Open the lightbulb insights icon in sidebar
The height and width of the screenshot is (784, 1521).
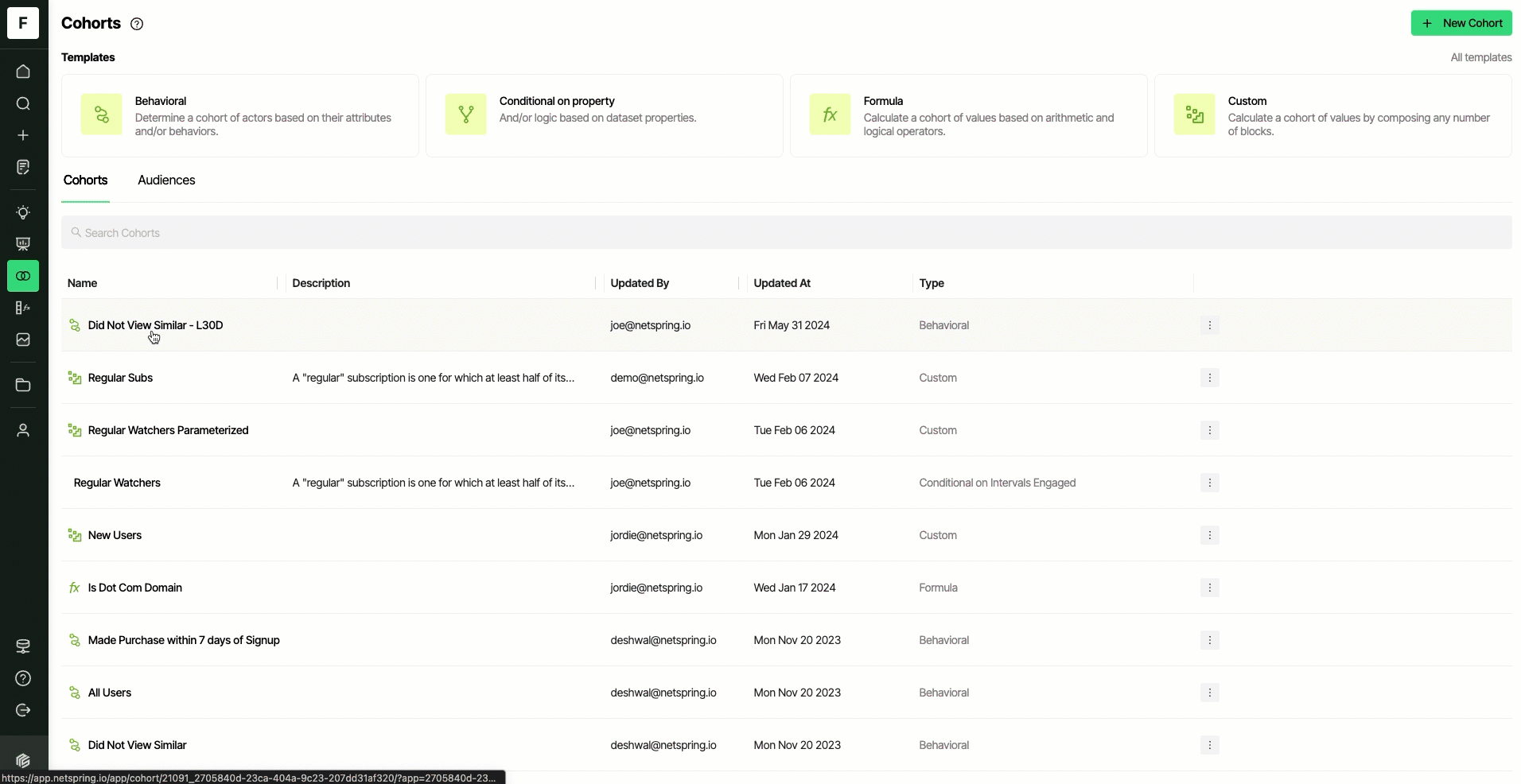[x=23, y=212]
